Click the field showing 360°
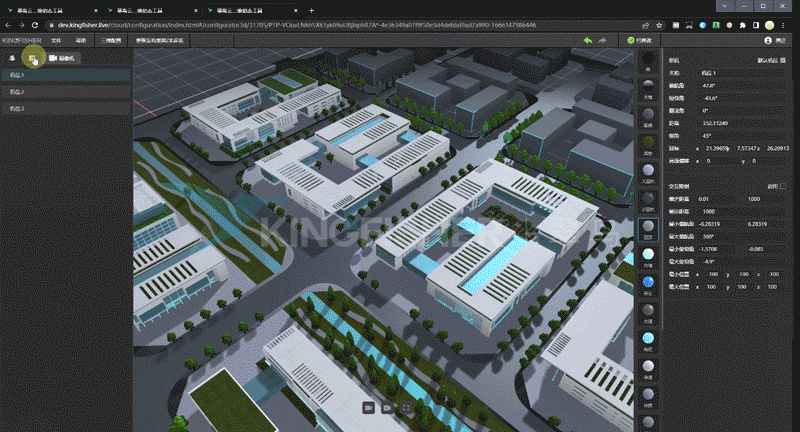Viewport: 800px width, 432px height. click(742, 237)
